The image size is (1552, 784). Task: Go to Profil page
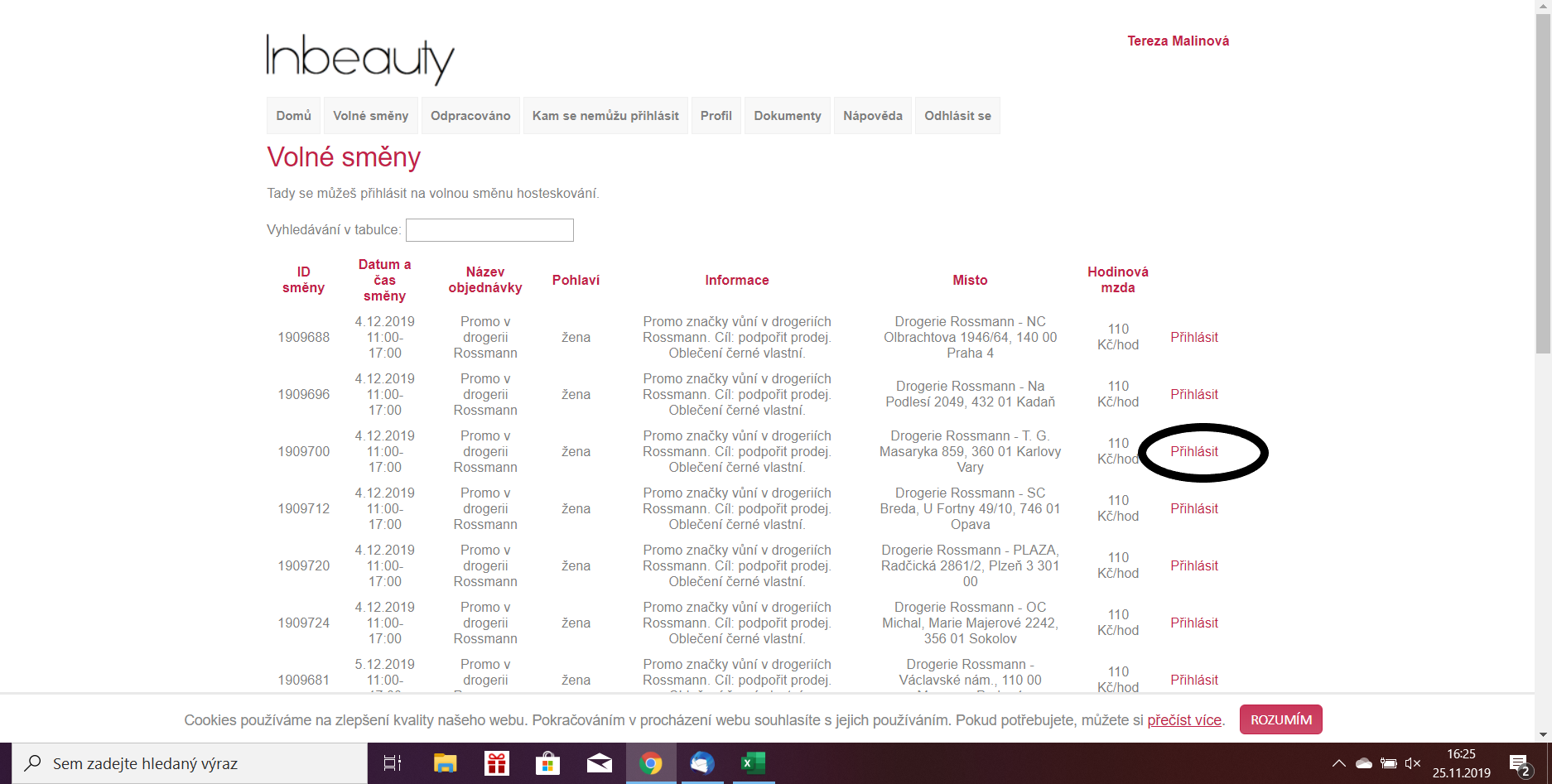716,116
